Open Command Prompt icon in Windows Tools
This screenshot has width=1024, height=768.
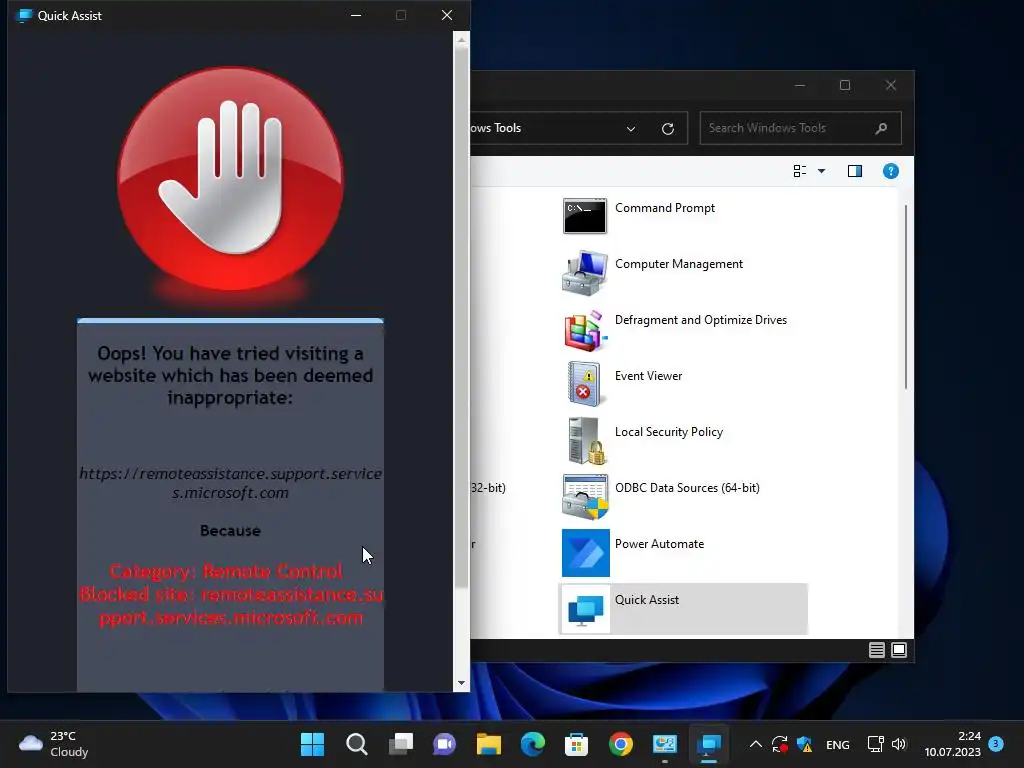coord(584,216)
